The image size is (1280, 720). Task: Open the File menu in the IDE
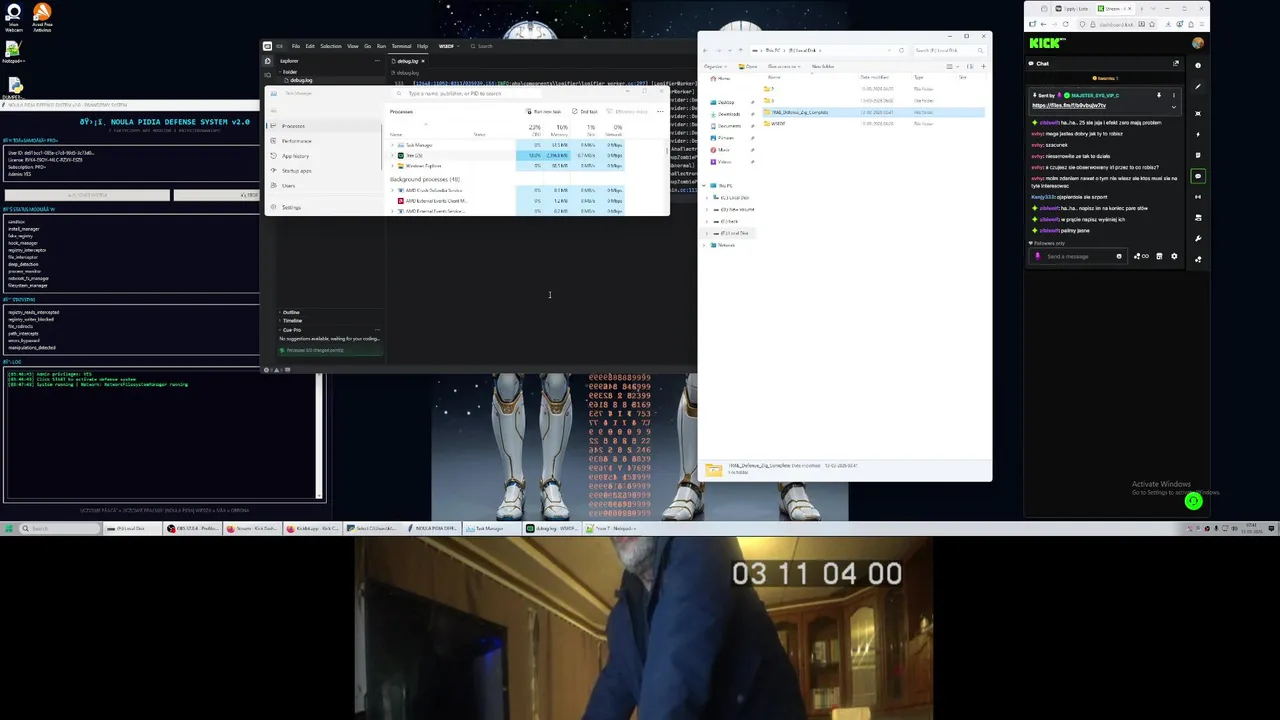[295, 46]
